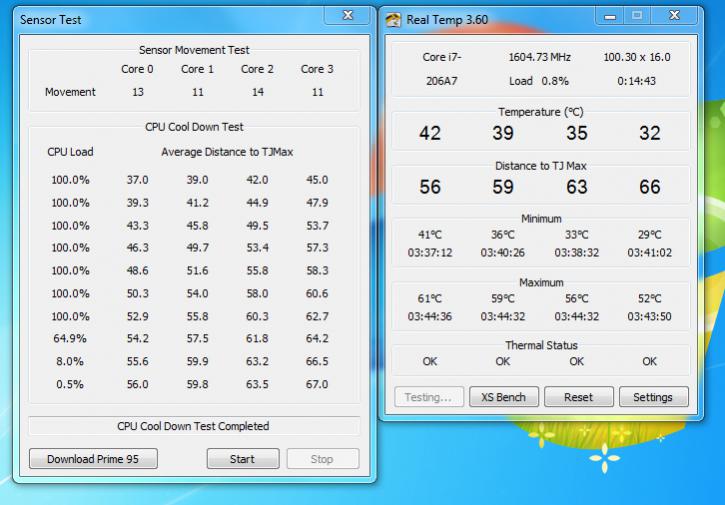The width and height of the screenshot is (725, 505).
Task: Click the Real Temp 3.60 title text
Action: point(447,20)
